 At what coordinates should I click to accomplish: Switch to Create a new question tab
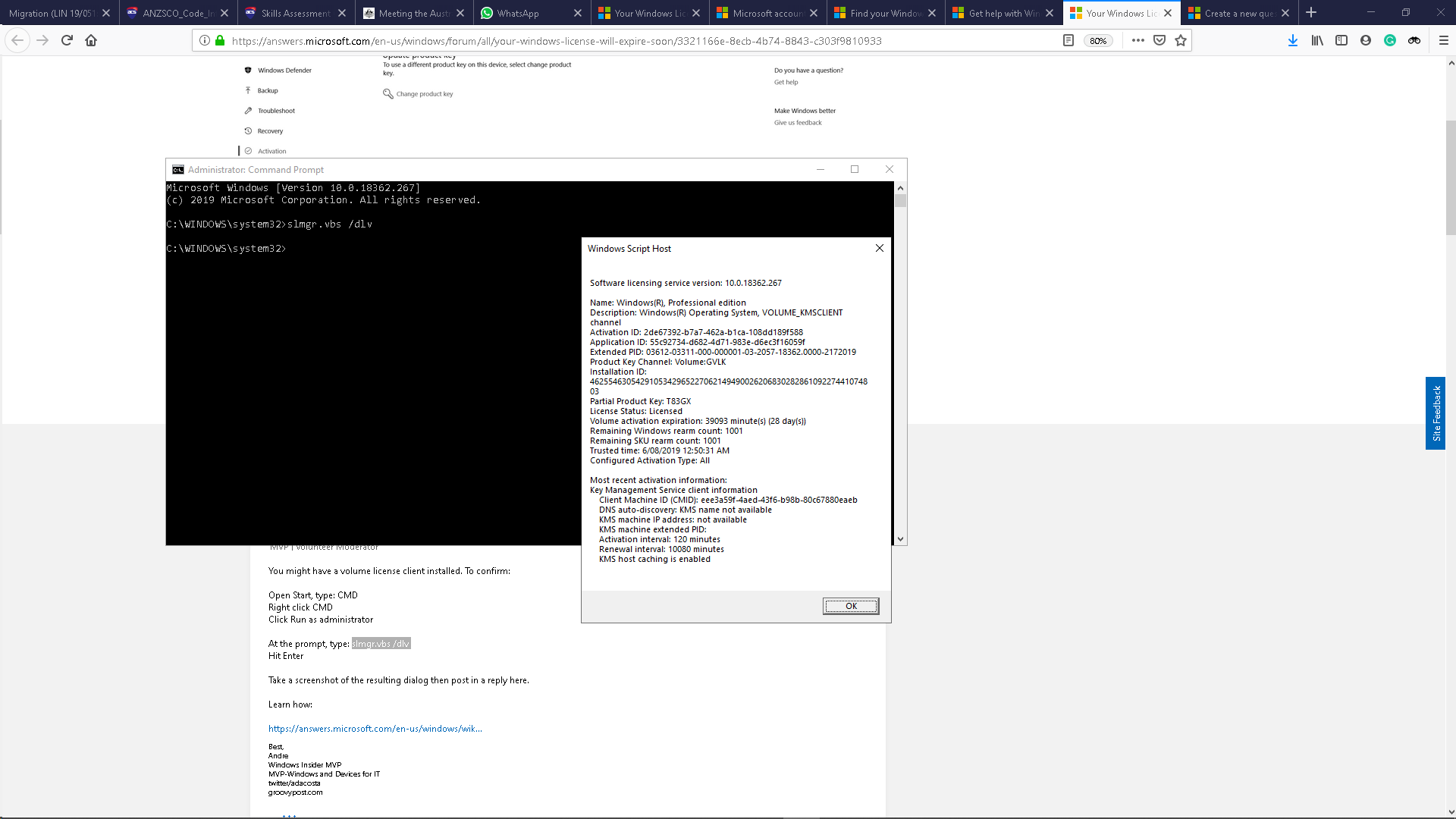[1239, 13]
